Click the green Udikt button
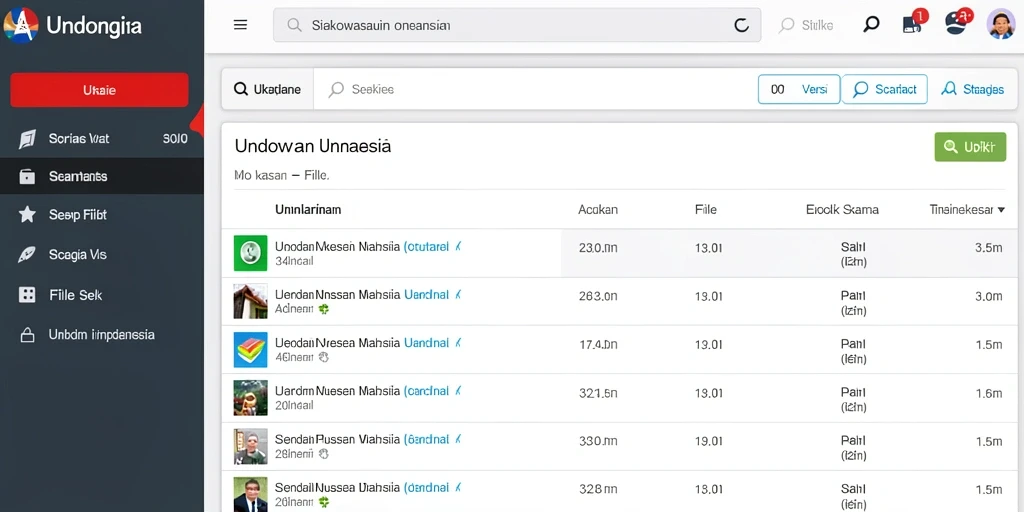The image size is (1024, 512). click(x=970, y=147)
